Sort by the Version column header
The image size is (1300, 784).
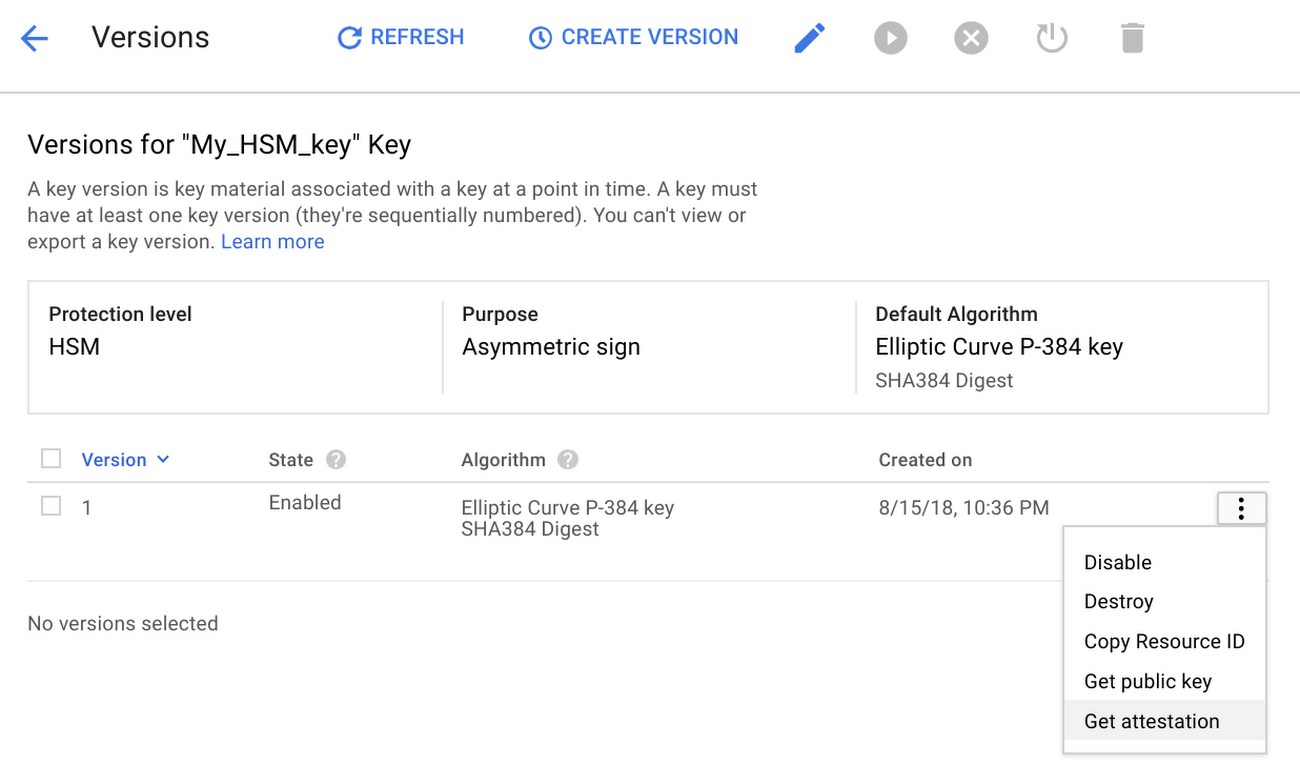point(125,460)
